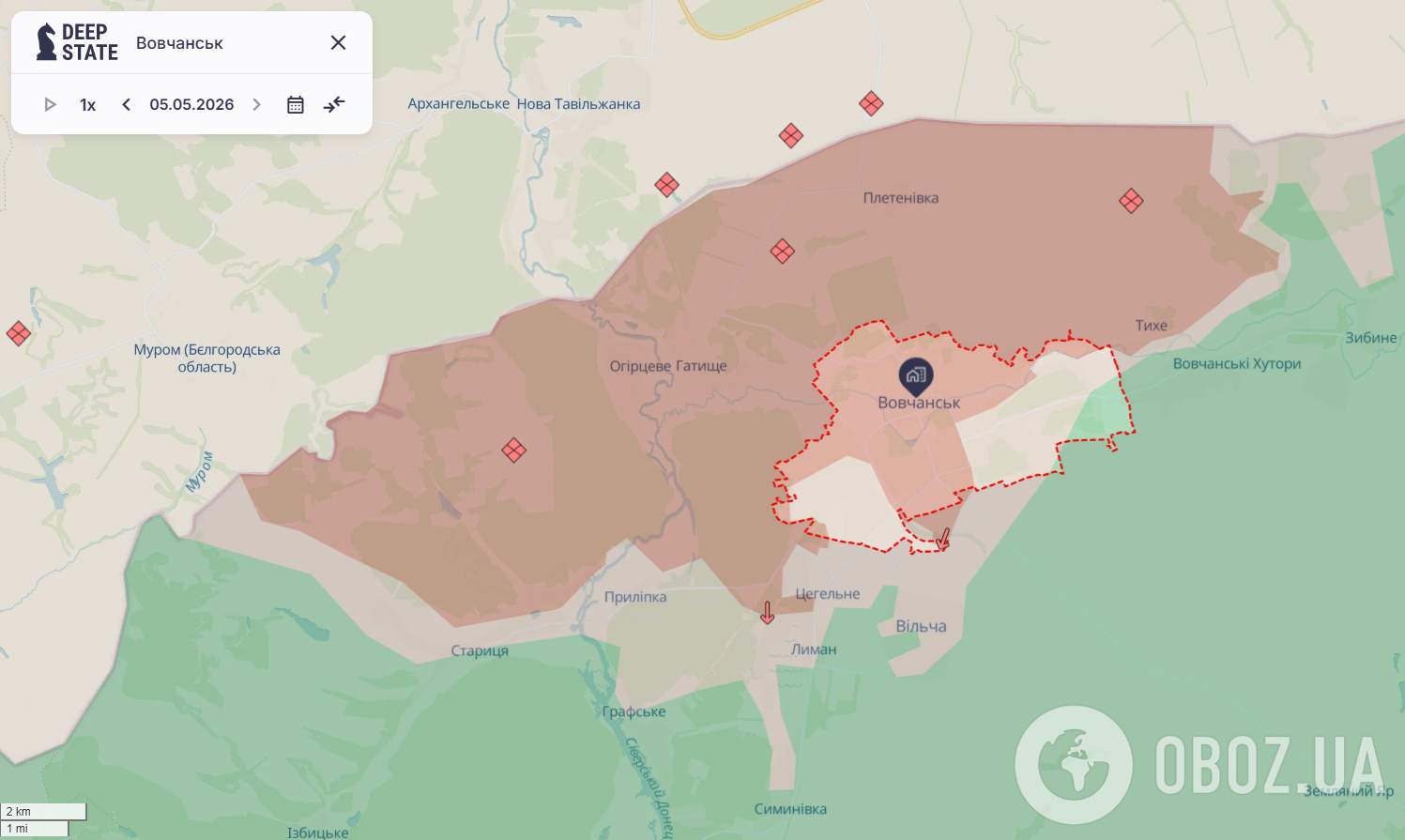Click the 1 mi scale bar

(35, 829)
